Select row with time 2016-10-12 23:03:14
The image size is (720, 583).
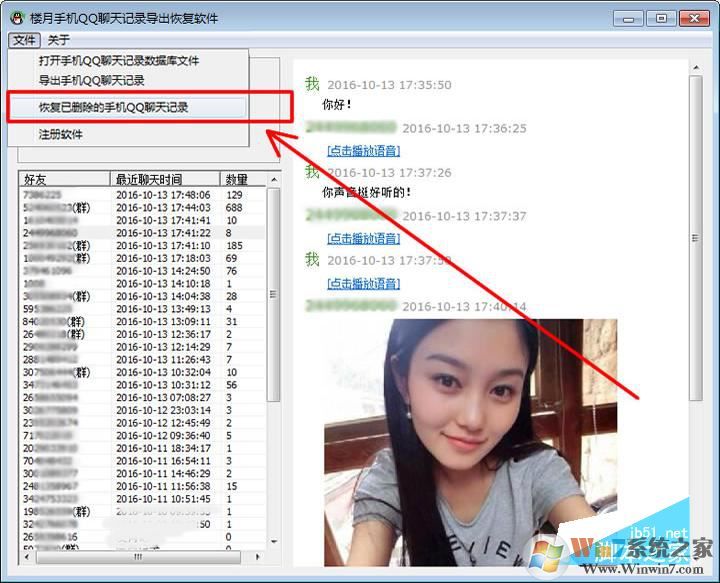(x=142, y=410)
